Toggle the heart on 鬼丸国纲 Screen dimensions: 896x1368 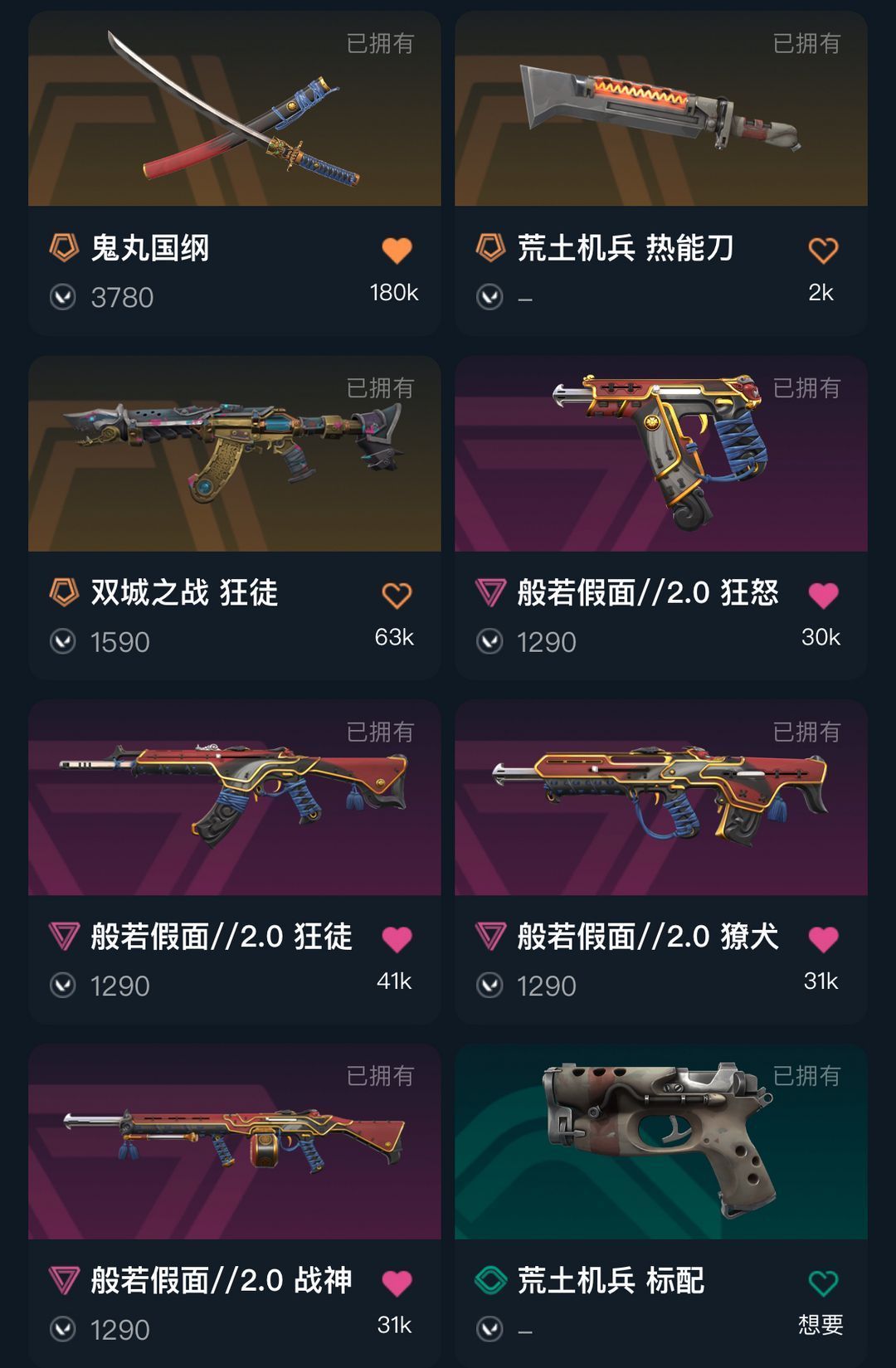397,250
